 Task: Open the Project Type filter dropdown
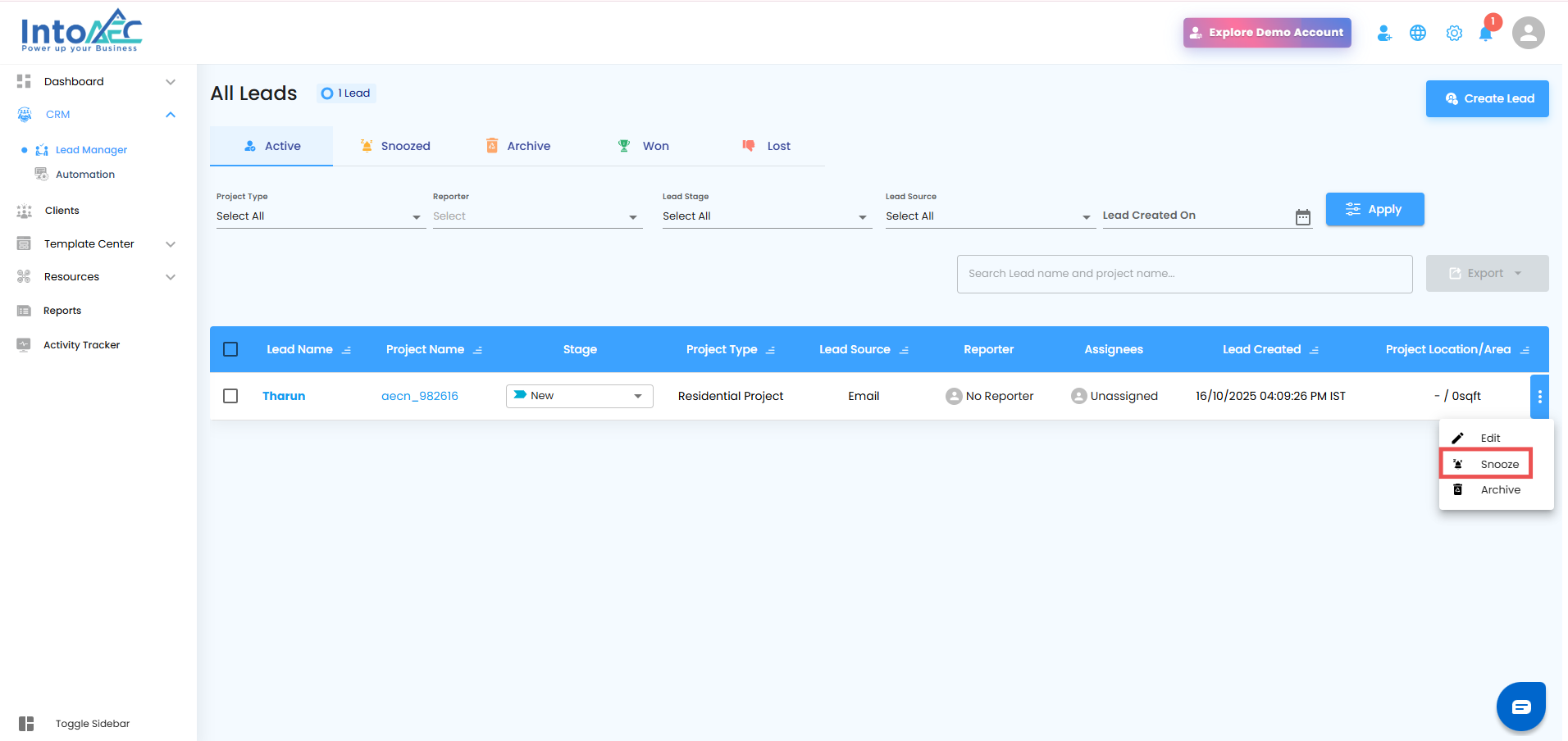(x=320, y=216)
